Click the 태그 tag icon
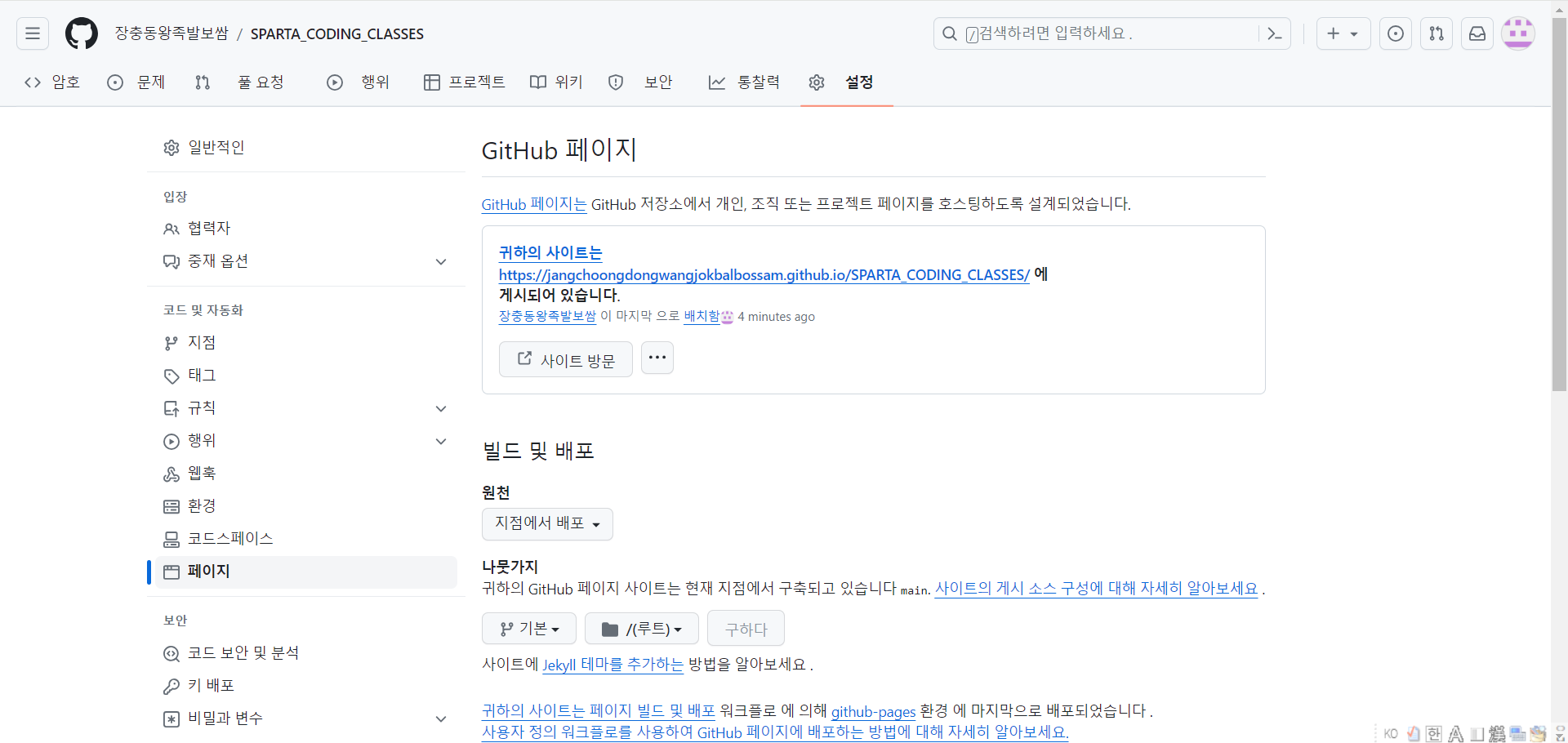The image size is (1568, 743). point(171,376)
